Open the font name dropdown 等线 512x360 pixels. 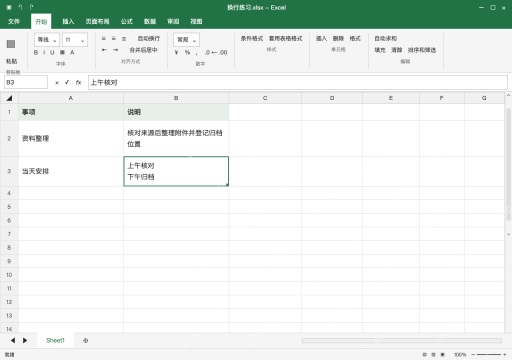click(x=47, y=40)
